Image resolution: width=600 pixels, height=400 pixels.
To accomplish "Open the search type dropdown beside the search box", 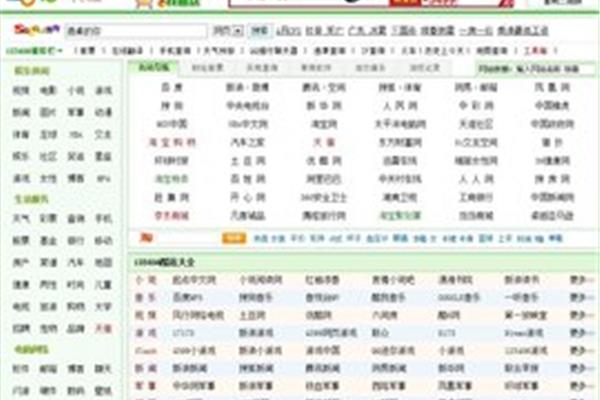I will tap(228, 31).
